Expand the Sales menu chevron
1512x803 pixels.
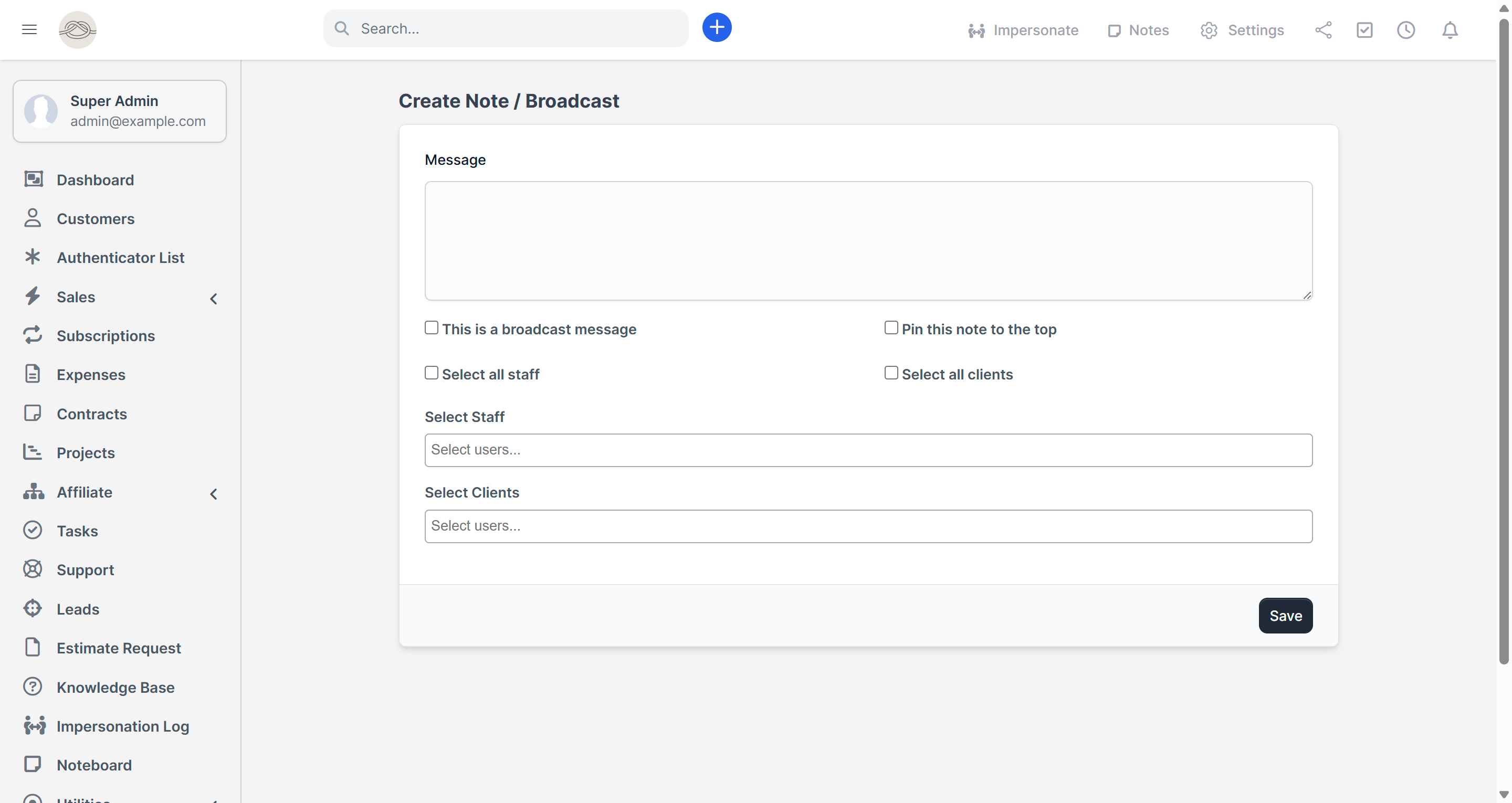pos(214,299)
